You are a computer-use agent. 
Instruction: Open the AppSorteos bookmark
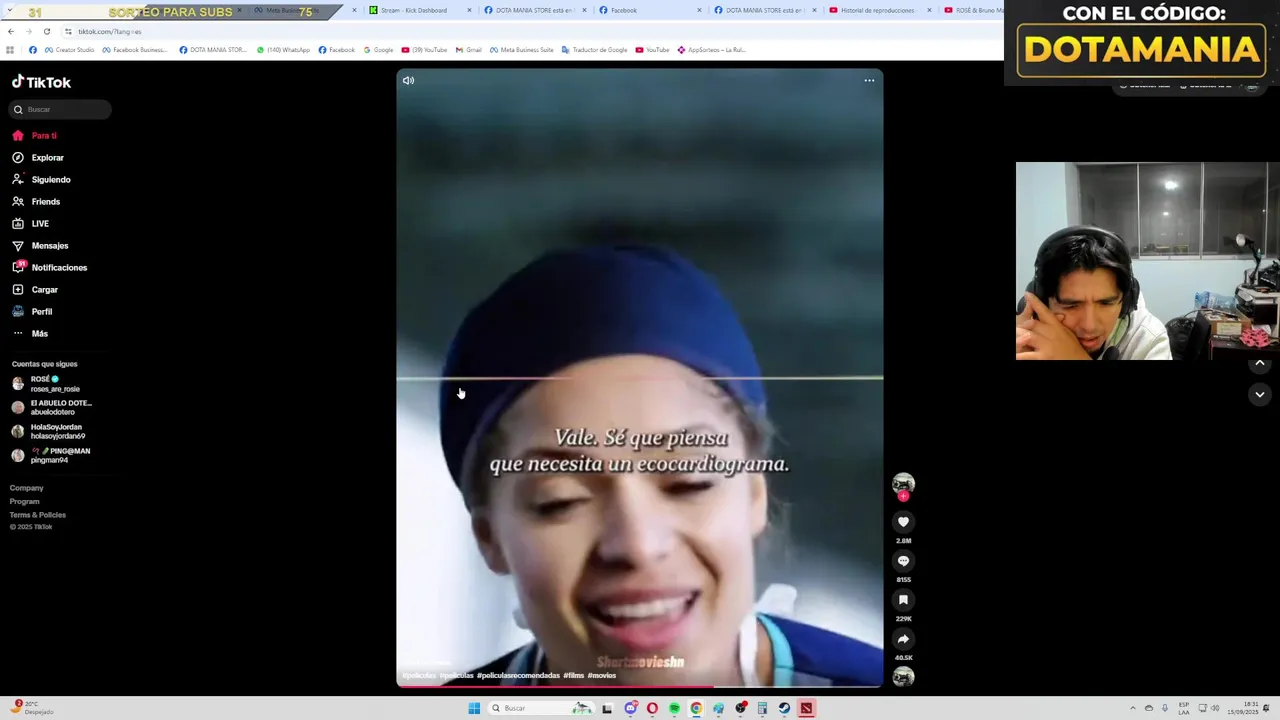(711, 50)
